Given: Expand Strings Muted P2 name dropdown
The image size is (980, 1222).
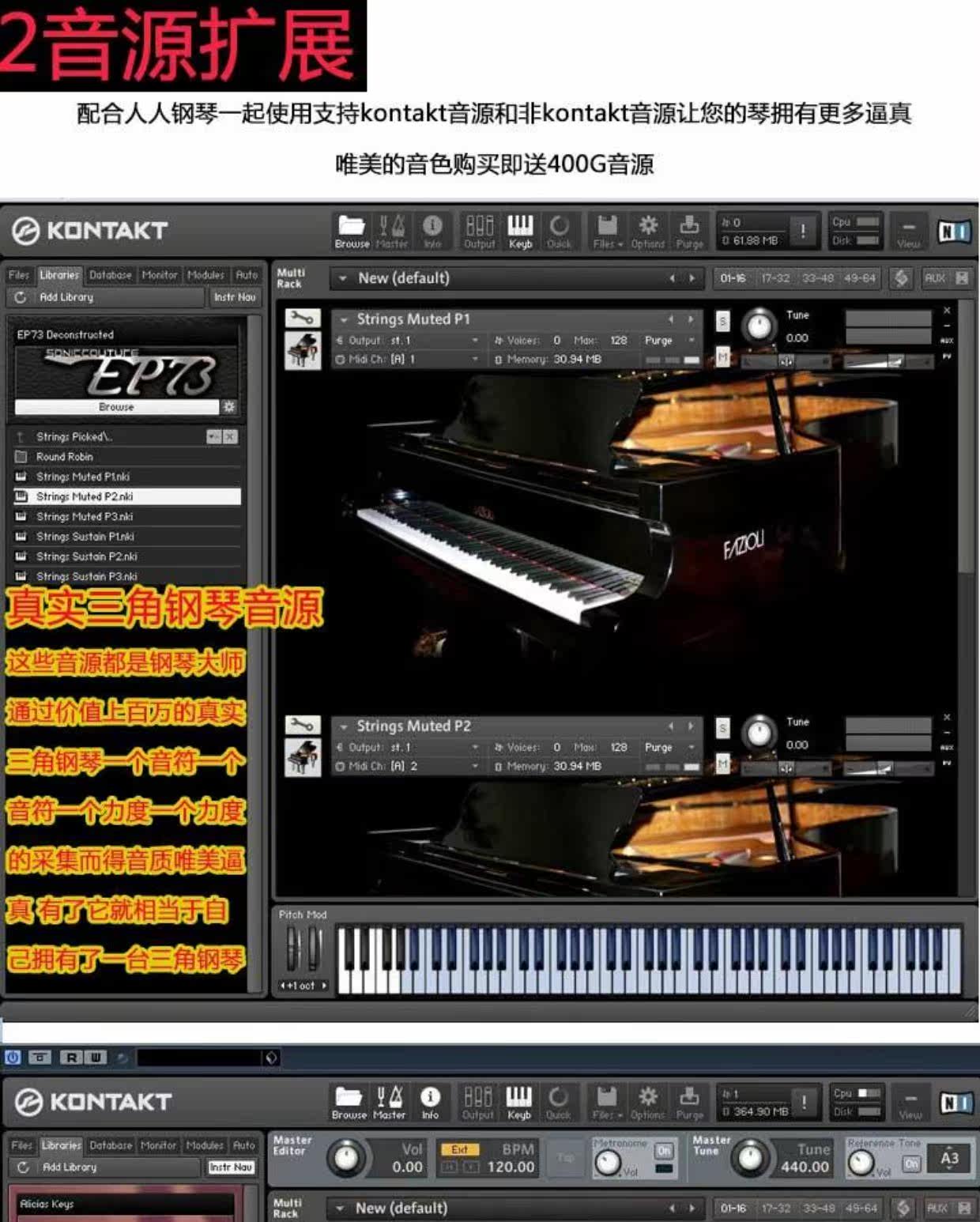Looking at the screenshot, I should pos(343,726).
